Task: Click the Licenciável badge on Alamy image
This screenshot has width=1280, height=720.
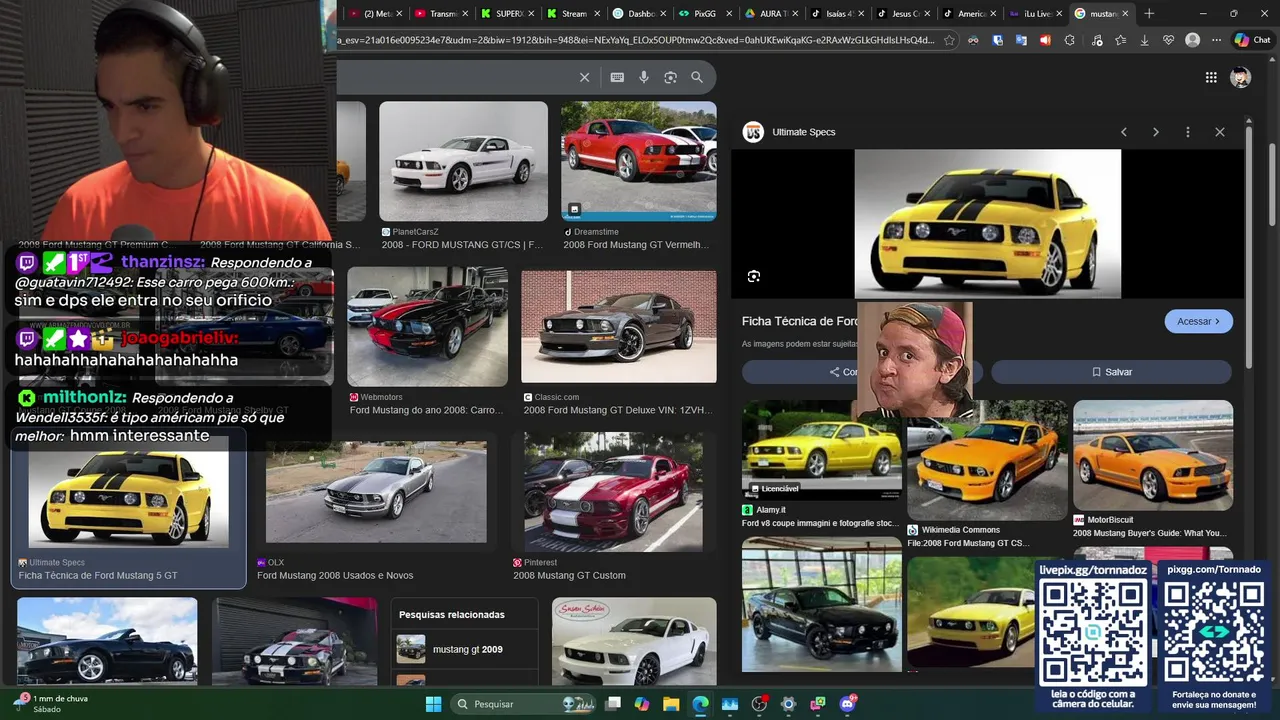Action: (x=775, y=489)
